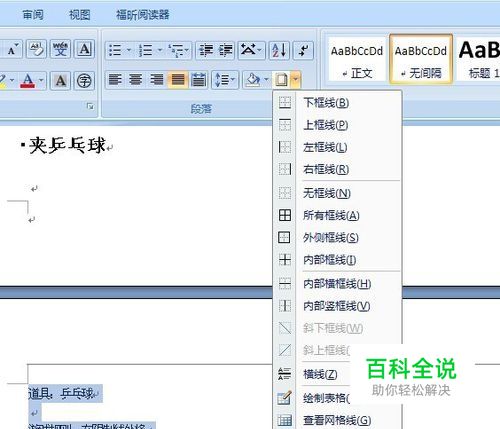
Task: Open the Chinese layout (Asian typography) button
Action: tap(251, 50)
